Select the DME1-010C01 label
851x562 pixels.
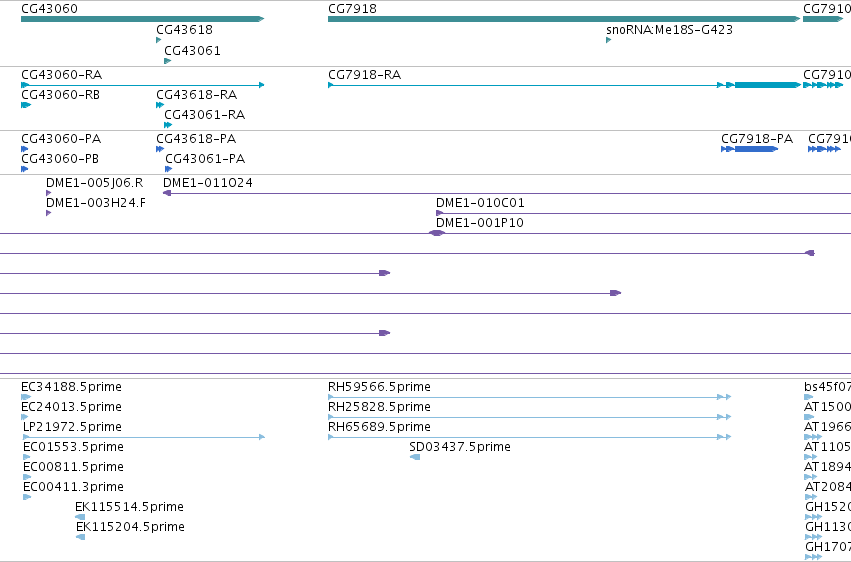(480, 203)
